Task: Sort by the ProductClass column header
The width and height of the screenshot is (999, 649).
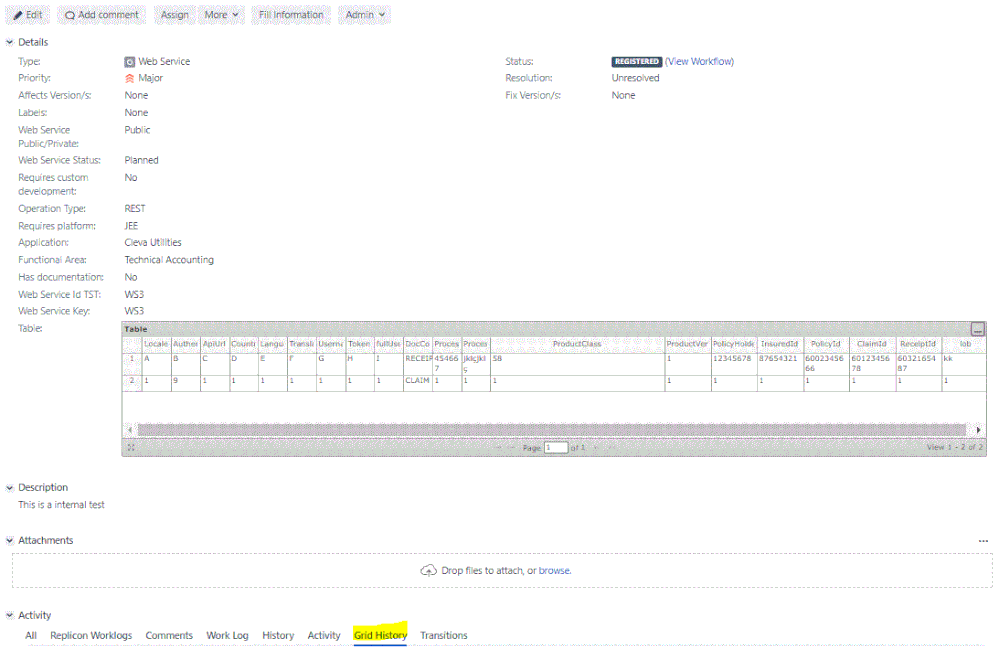Action: click(577, 345)
